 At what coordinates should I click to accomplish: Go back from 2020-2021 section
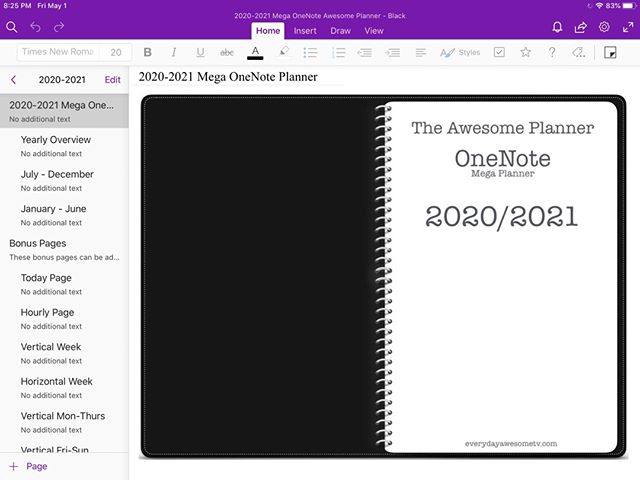click(13, 80)
